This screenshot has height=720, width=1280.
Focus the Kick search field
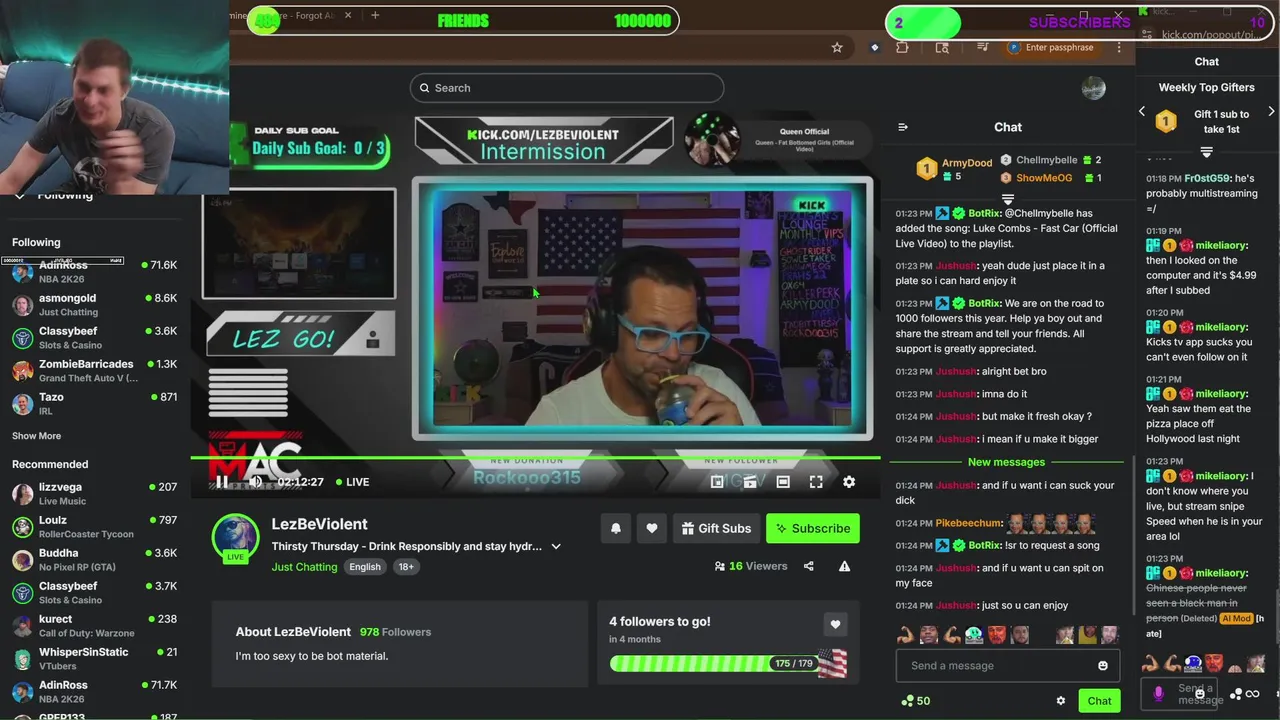tap(566, 88)
